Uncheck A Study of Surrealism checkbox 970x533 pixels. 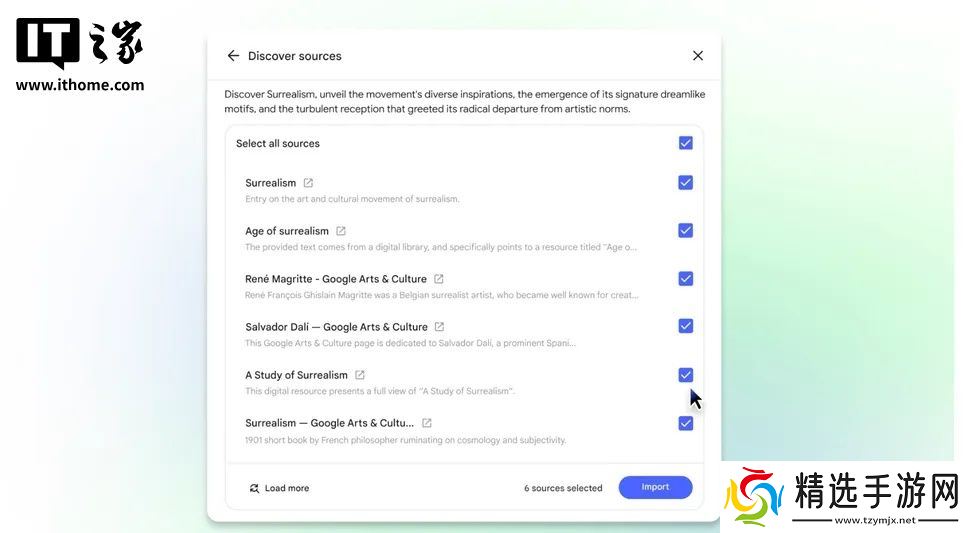click(685, 375)
